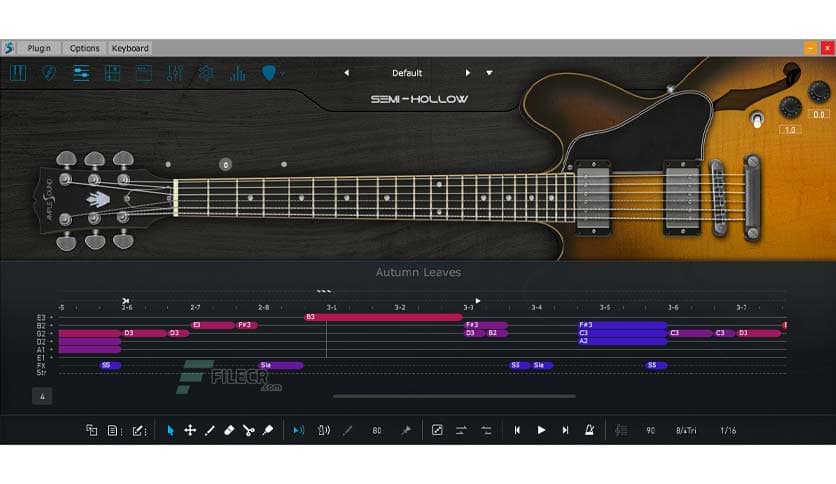Open the bar chart equalizer icon
836x484 pixels.
pos(237,72)
